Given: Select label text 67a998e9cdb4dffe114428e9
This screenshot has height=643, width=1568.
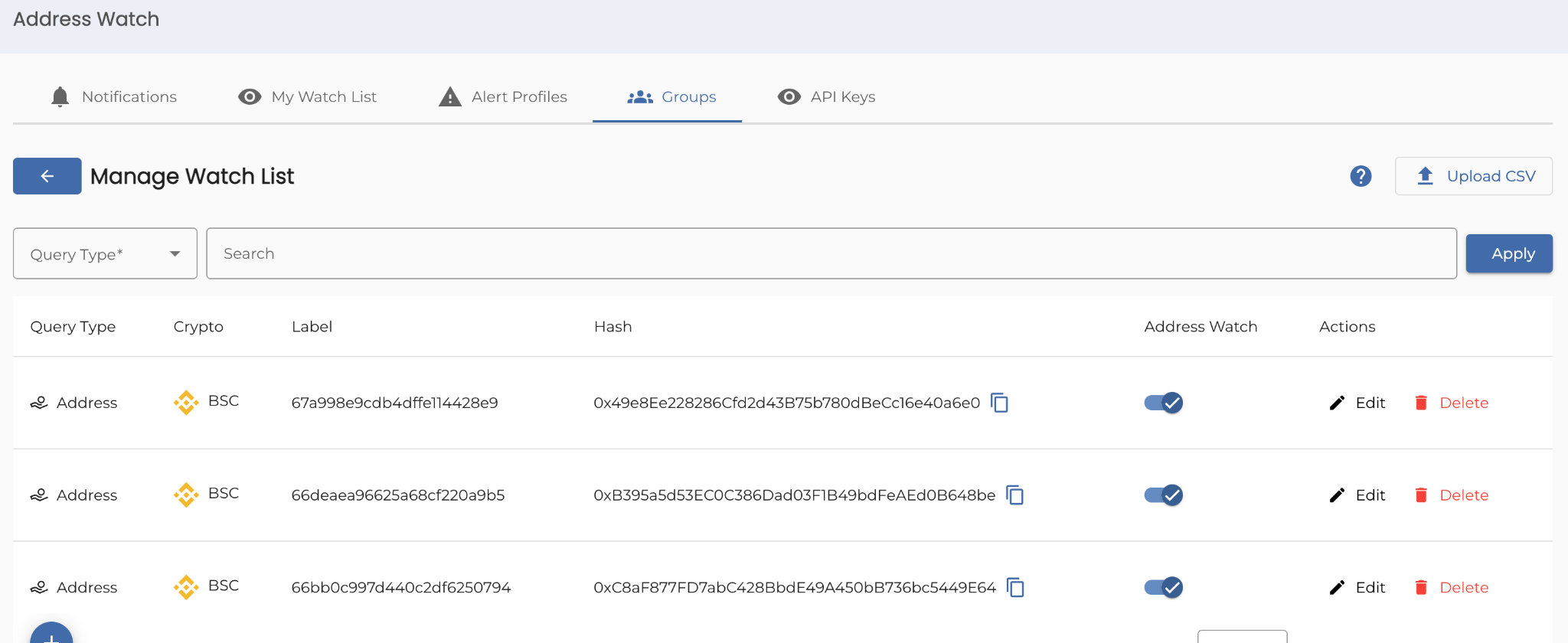Looking at the screenshot, I should click(x=394, y=403).
